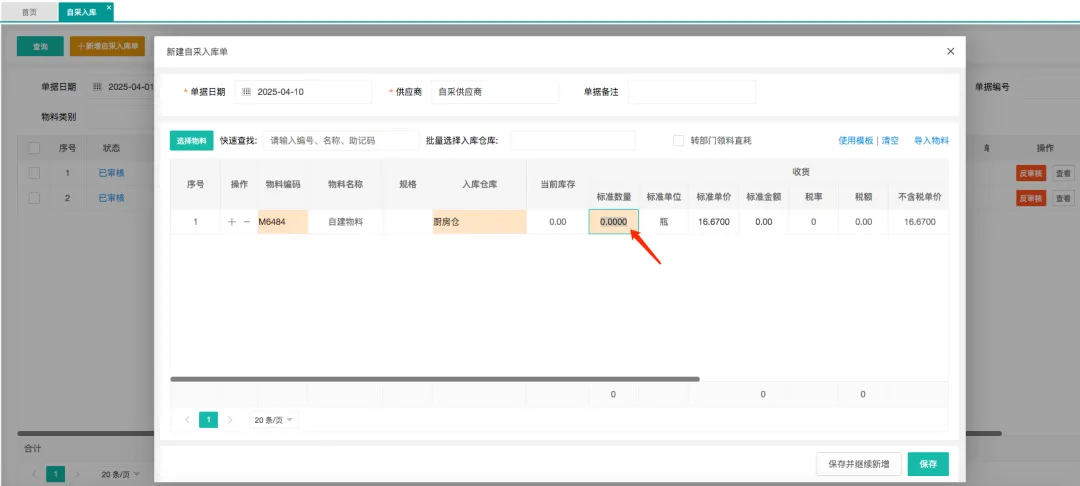
Task: Go to the next page in dialog pagination
Action: click(x=230, y=420)
